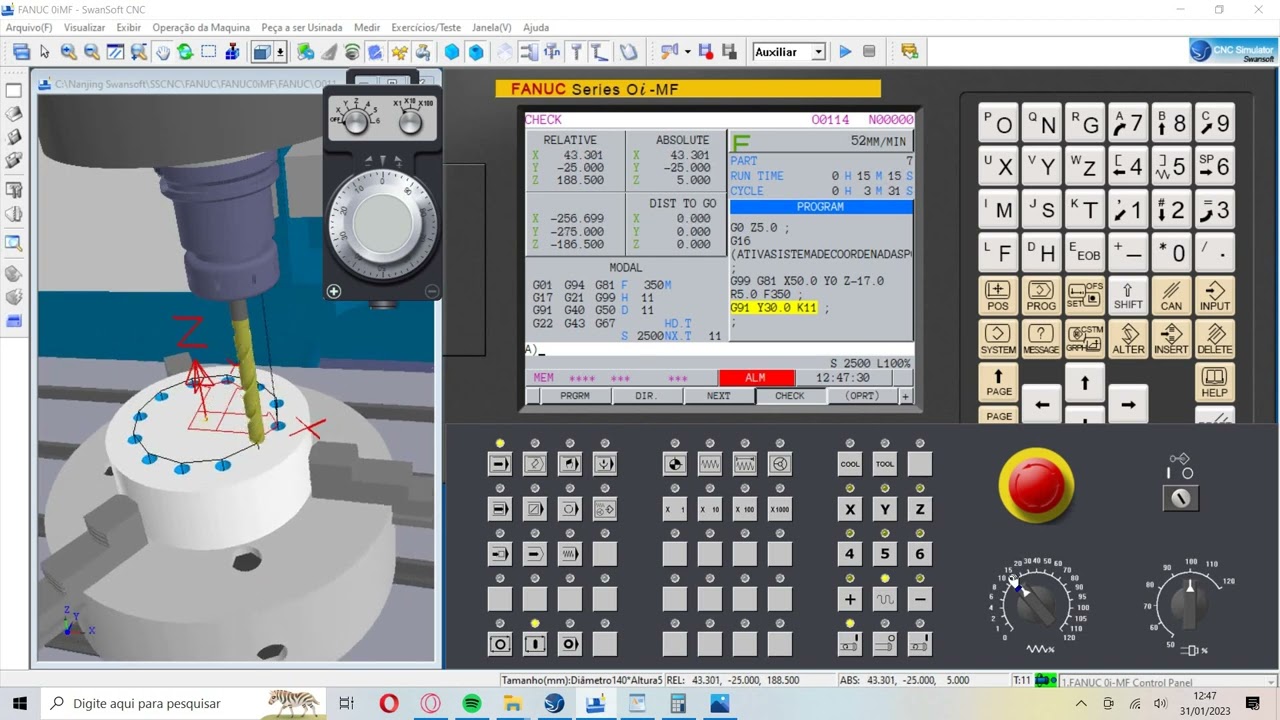Click the HELP key on keypad

[1215, 382]
